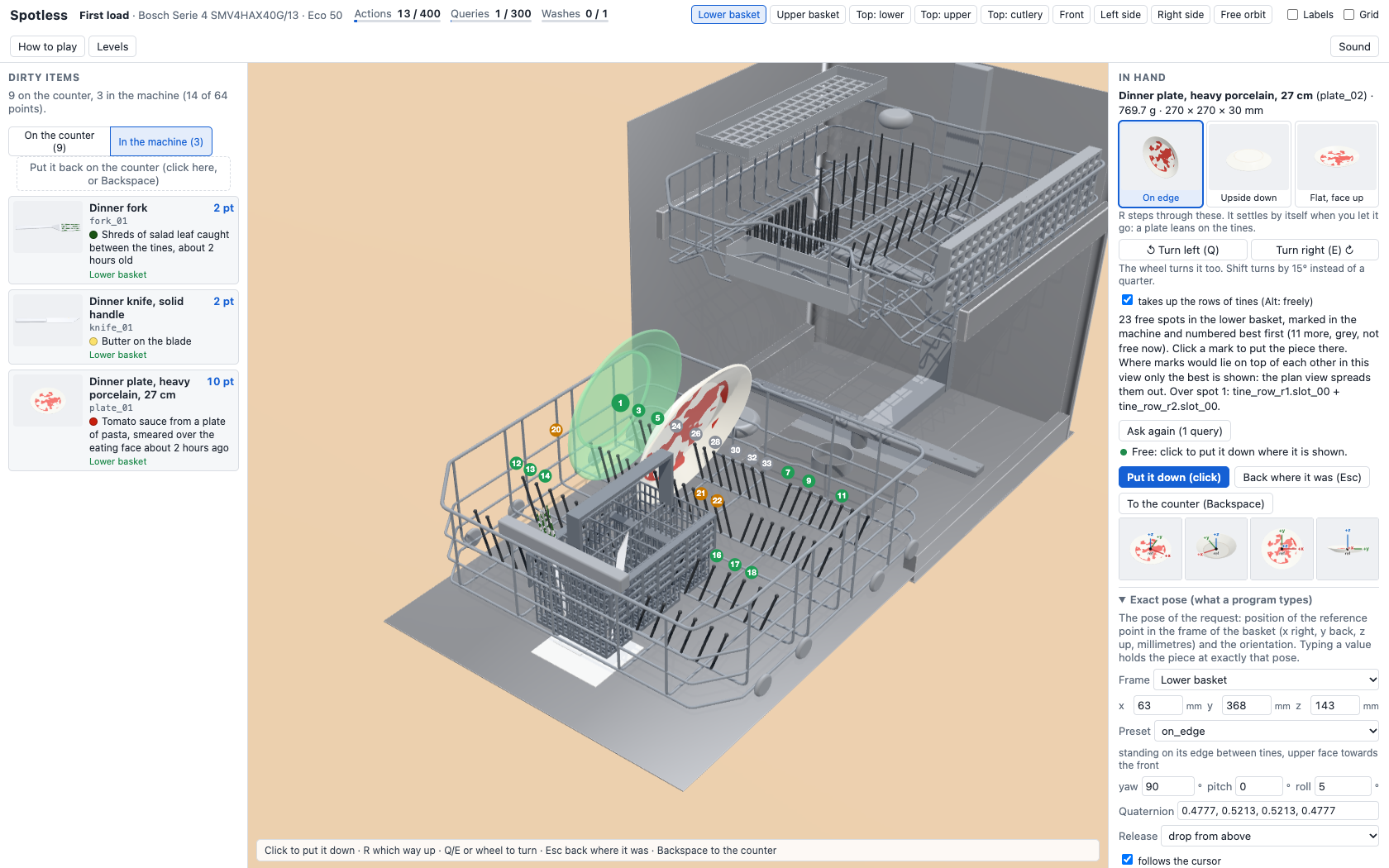The width and height of the screenshot is (1389, 868).
Task: Click green spot marker 1 in the basket
Action: coord(620,403)
